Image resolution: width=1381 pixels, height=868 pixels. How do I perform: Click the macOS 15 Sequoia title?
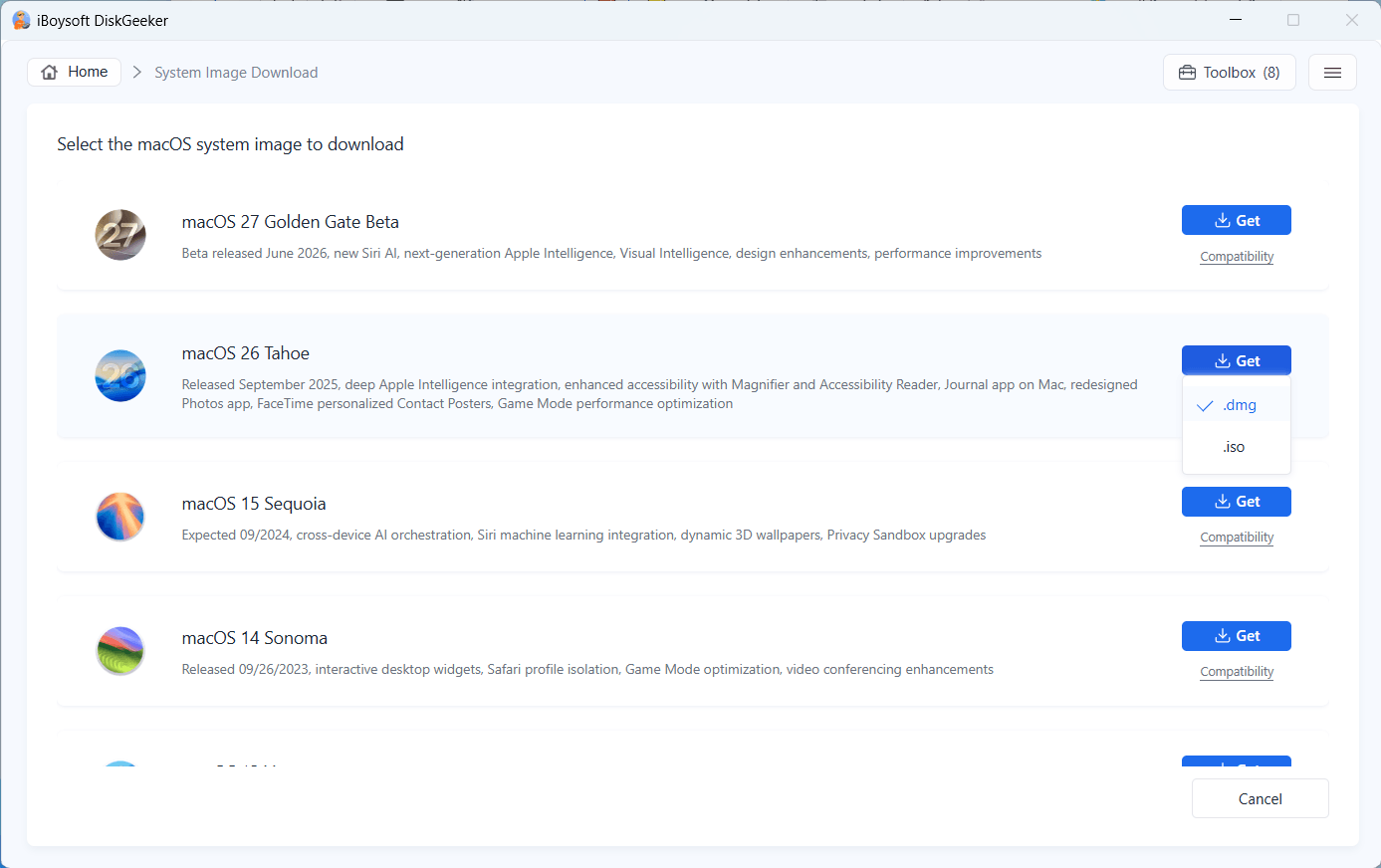click(254, 504)
